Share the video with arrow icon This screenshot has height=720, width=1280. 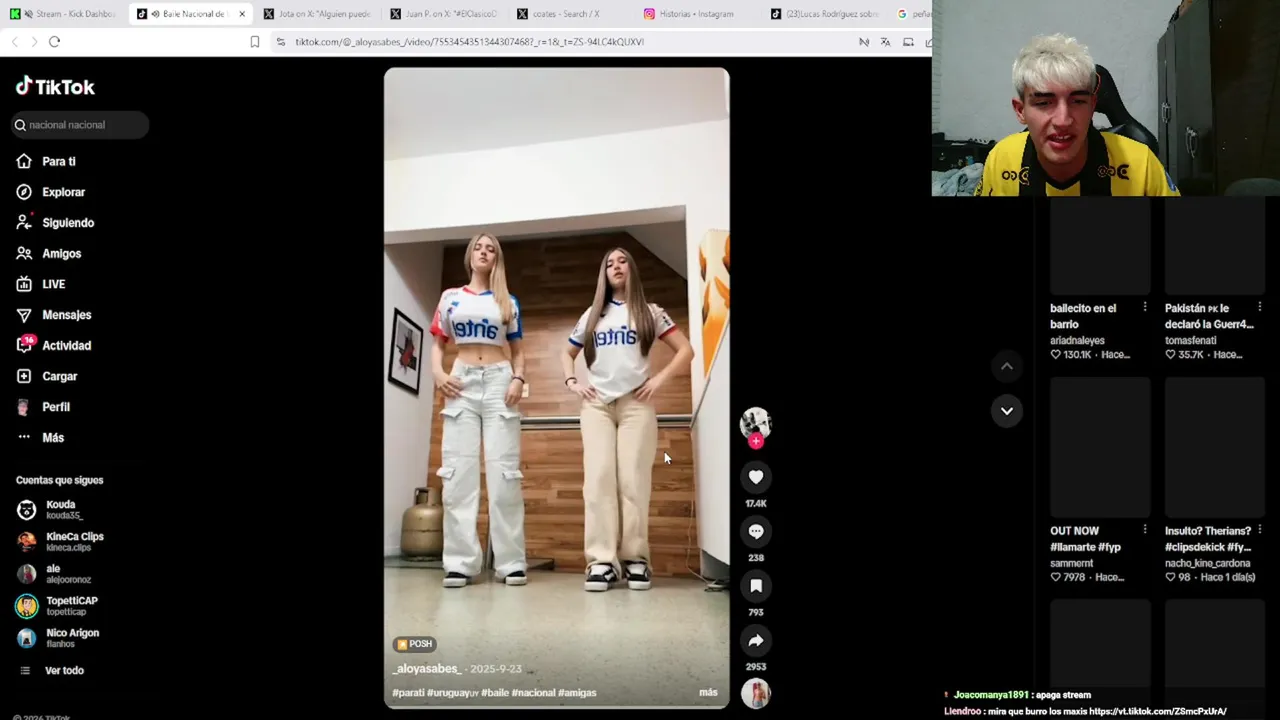[756, 640]
